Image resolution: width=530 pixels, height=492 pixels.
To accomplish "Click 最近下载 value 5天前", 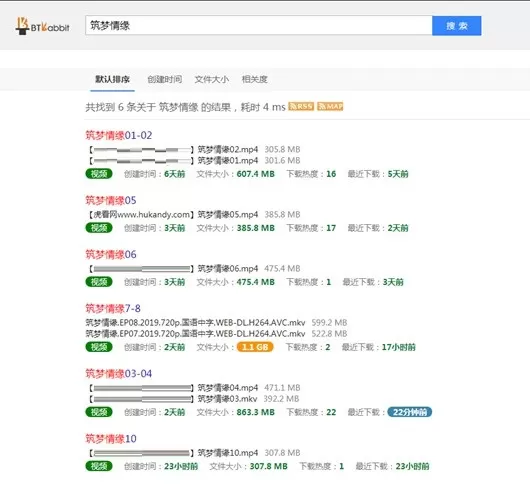I will (398, 174).
